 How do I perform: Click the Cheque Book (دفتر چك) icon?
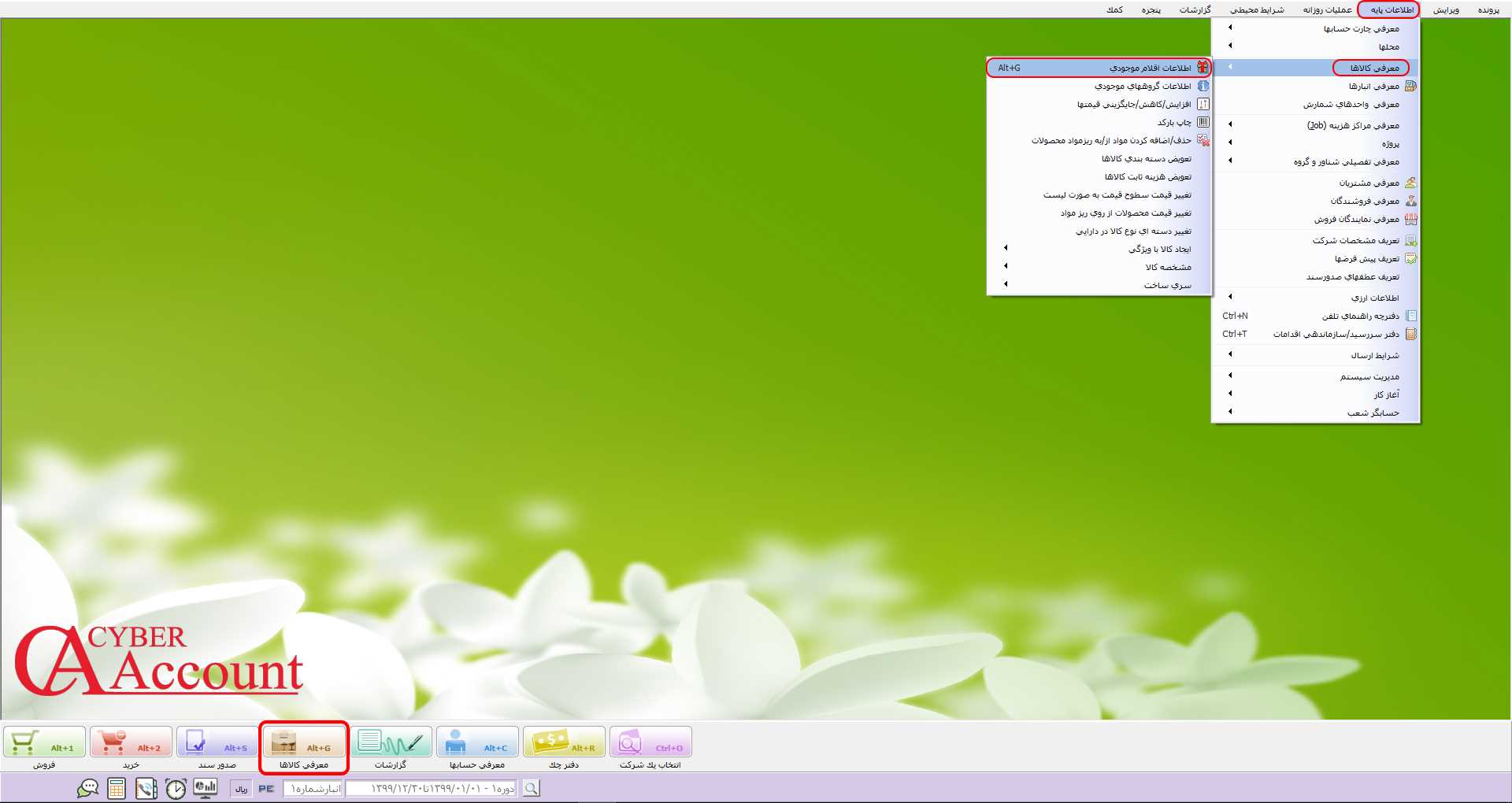point(564,742)
